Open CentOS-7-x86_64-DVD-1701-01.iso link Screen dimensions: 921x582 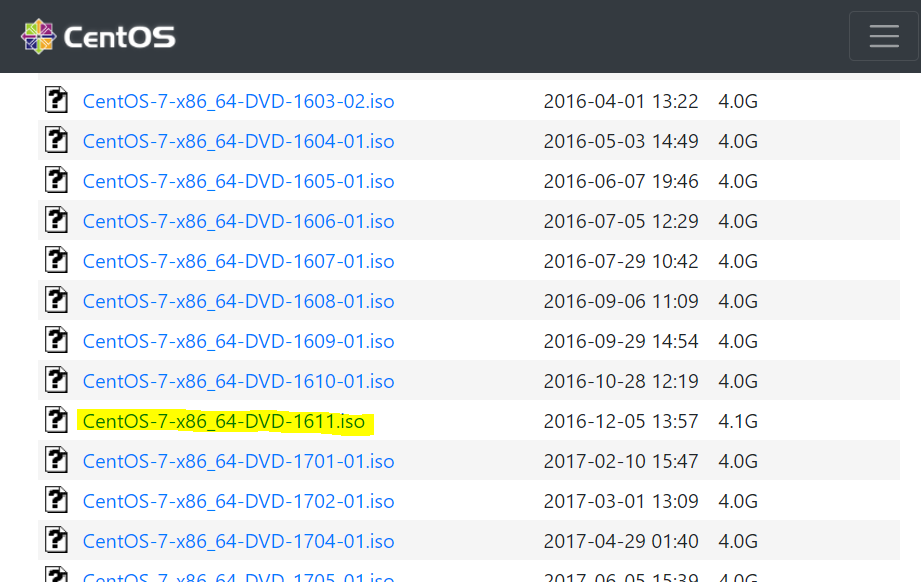coord(238,461)
